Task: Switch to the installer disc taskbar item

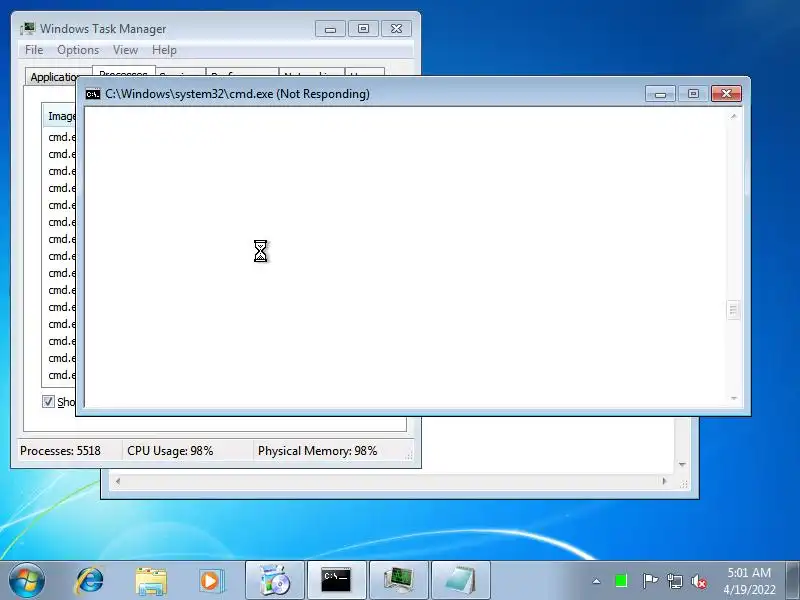Action: pos(274,580)
